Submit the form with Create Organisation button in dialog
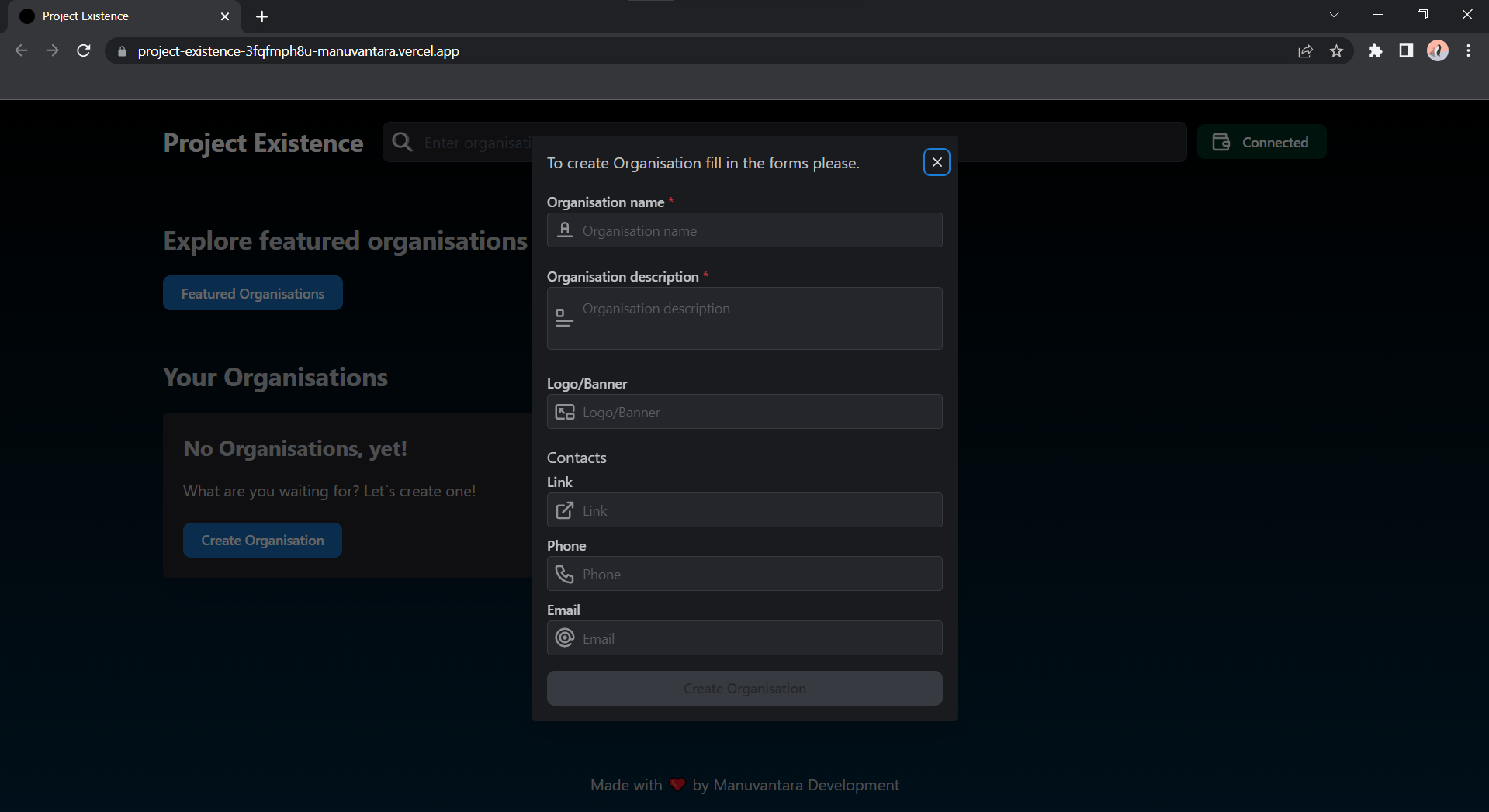Screen dimensions: 1489x812 [744, 689]
